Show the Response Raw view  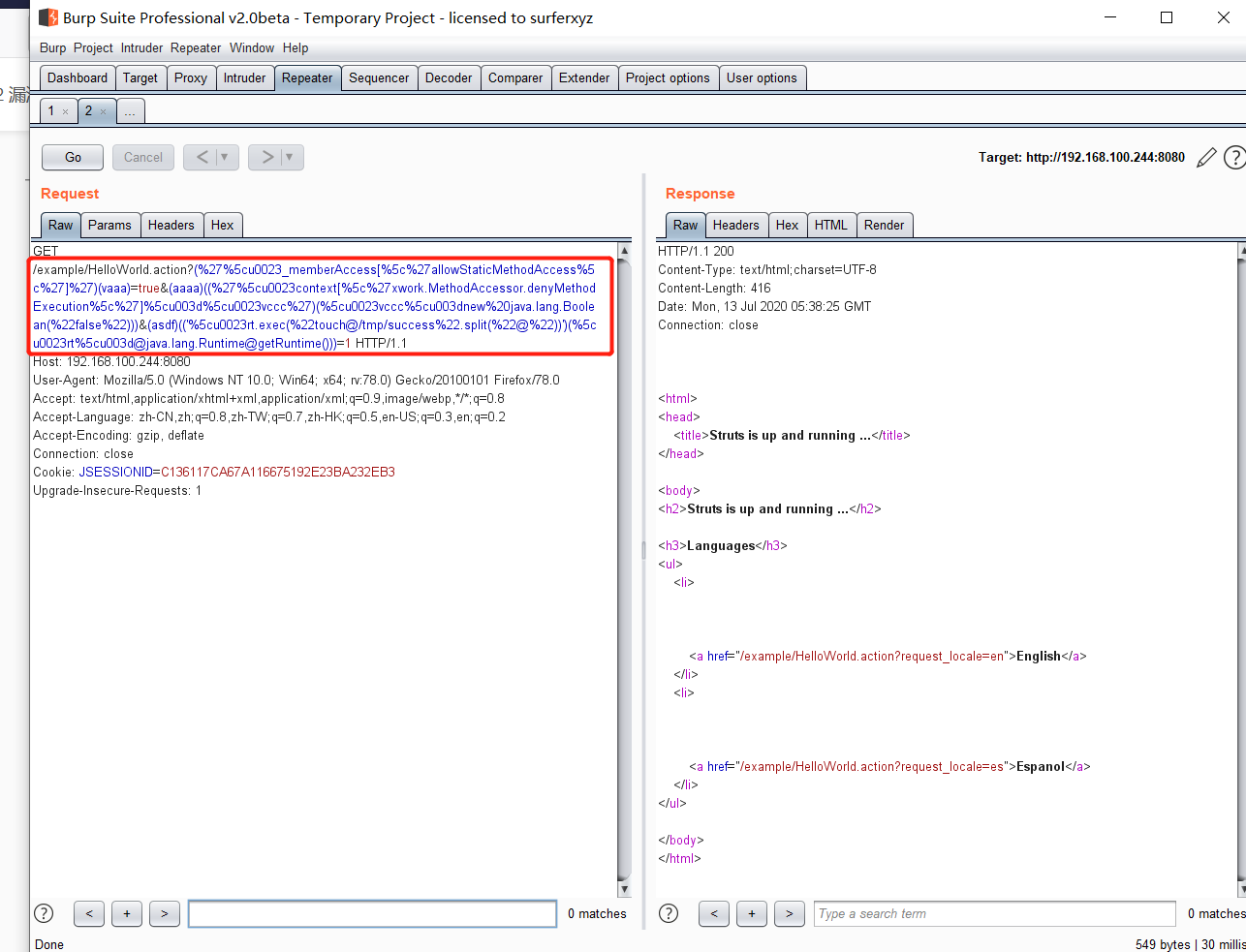686,226
